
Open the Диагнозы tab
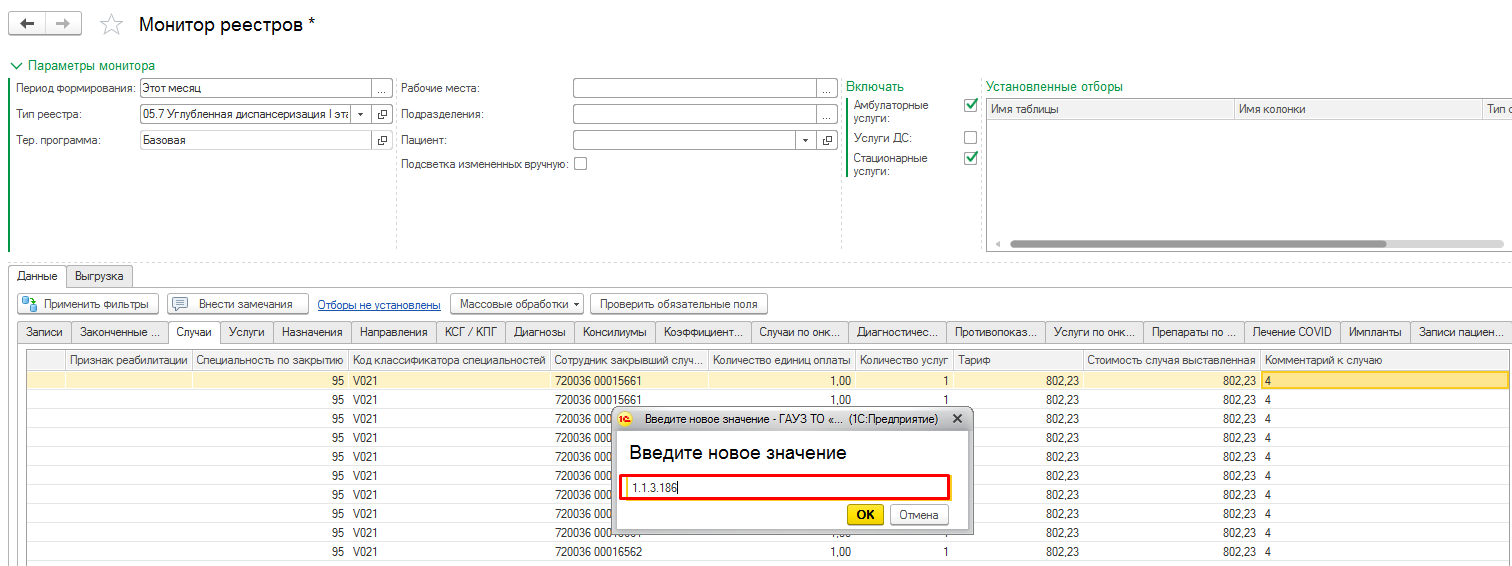click(540, 332)
